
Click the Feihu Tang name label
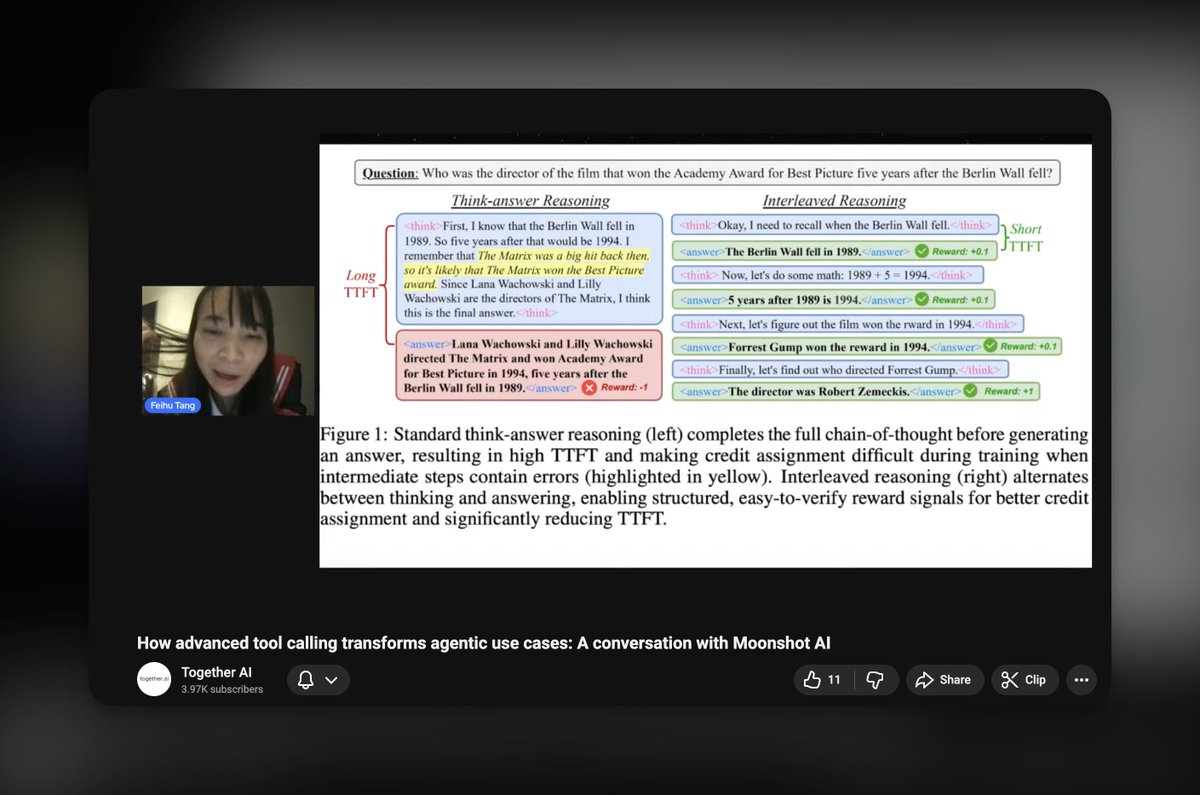point(174,407)
